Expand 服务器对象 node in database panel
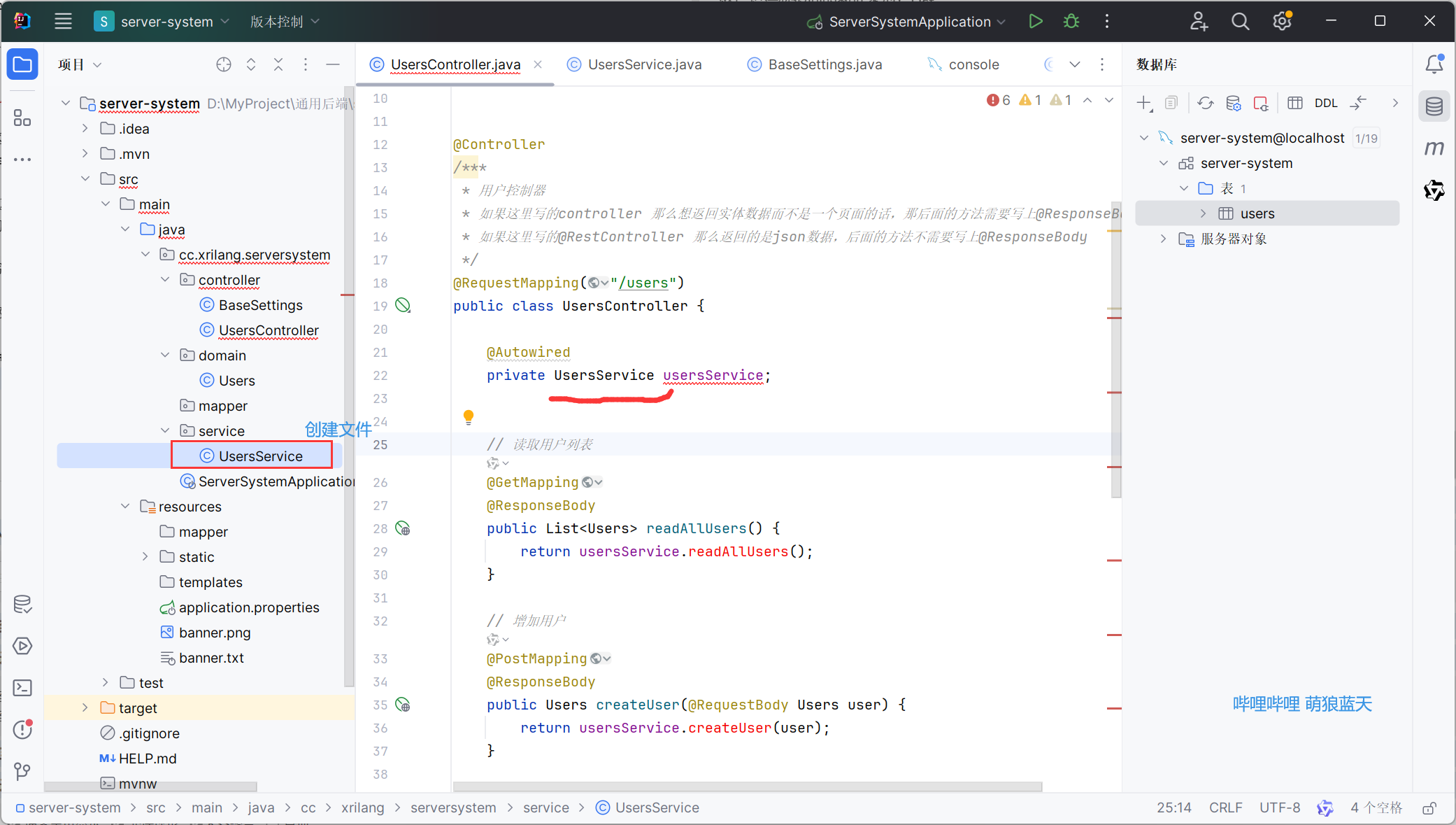Image resolution: width=1456 pixels, height=825 pixels. pyautogui.click(x=1163, y=239)
